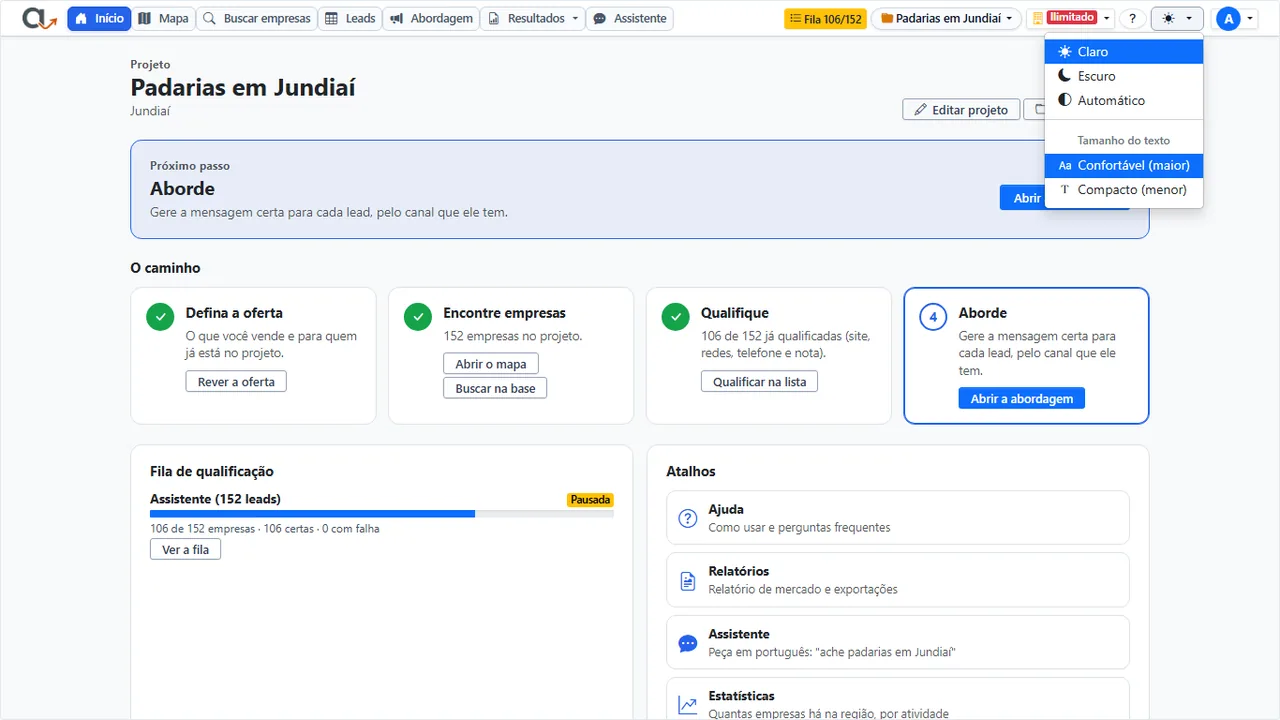Viewport: 1280px width, 720px height.
Task: Open the Padarias em Jundiaí project selector
Action: [x=946, y=18]
